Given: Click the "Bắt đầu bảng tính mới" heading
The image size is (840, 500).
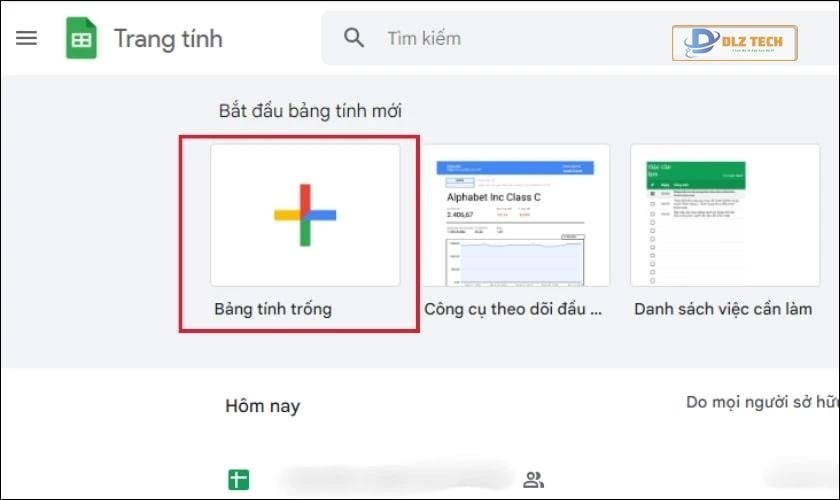Looking at the screenshot, I should [317, 111].
